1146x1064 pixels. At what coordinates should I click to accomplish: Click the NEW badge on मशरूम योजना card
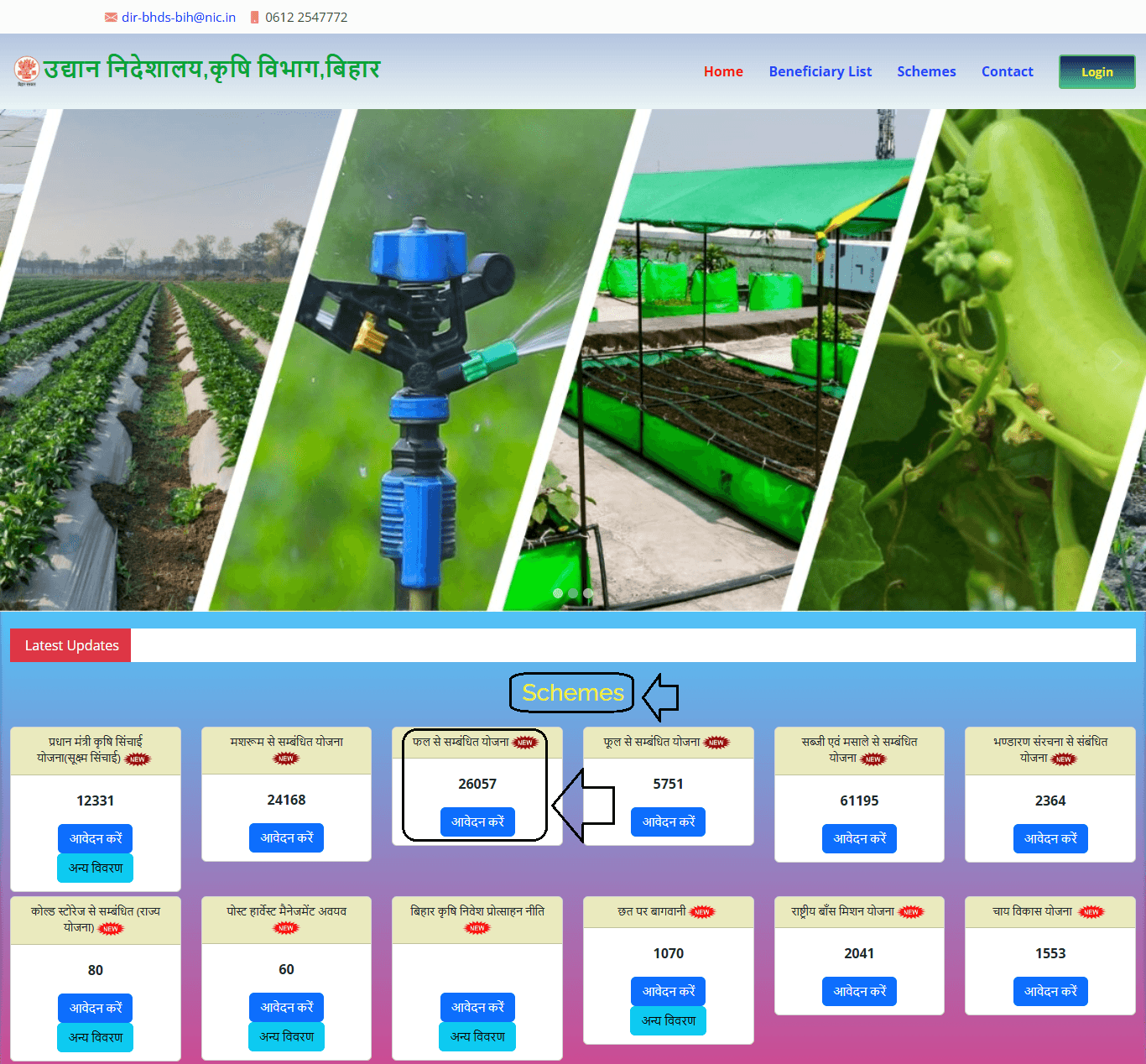point(286,759)
